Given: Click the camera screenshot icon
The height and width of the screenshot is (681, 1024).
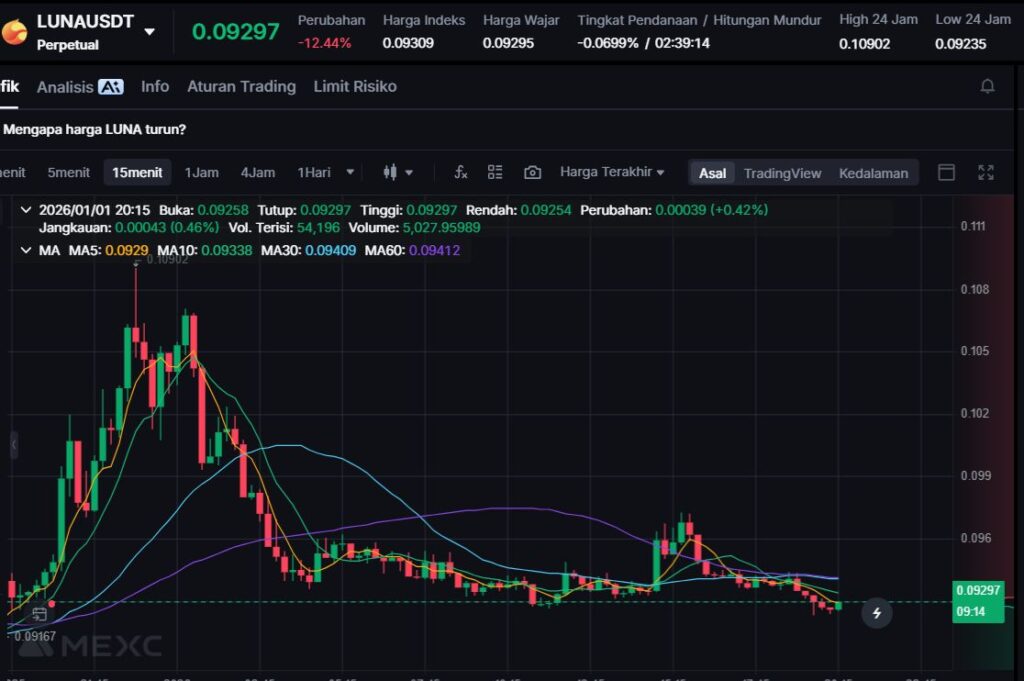Looking at the screenshot, I should click(x=532, y=172).
